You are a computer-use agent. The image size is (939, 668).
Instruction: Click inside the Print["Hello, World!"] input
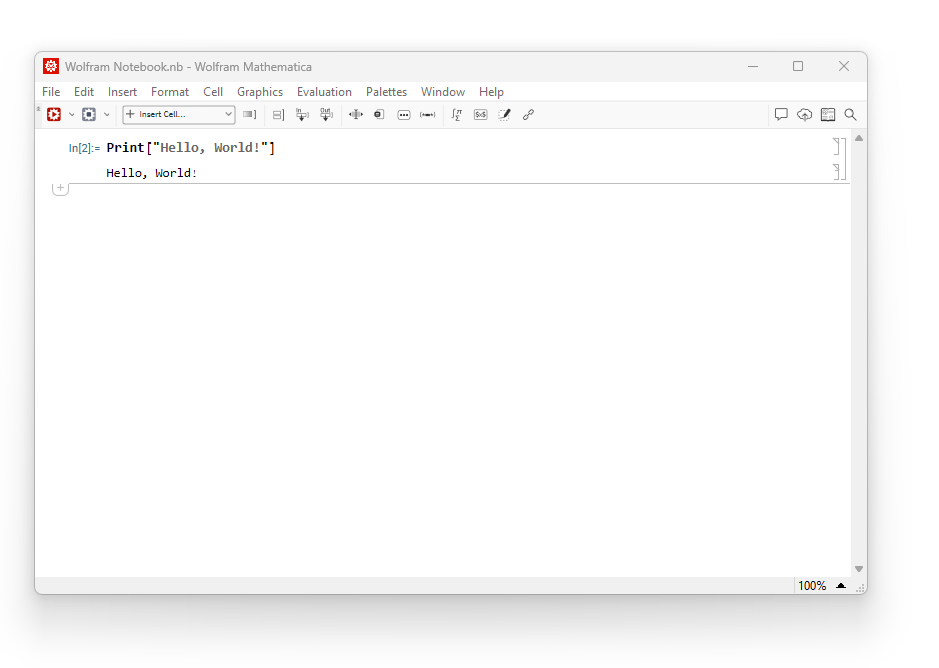pos(190,147)
